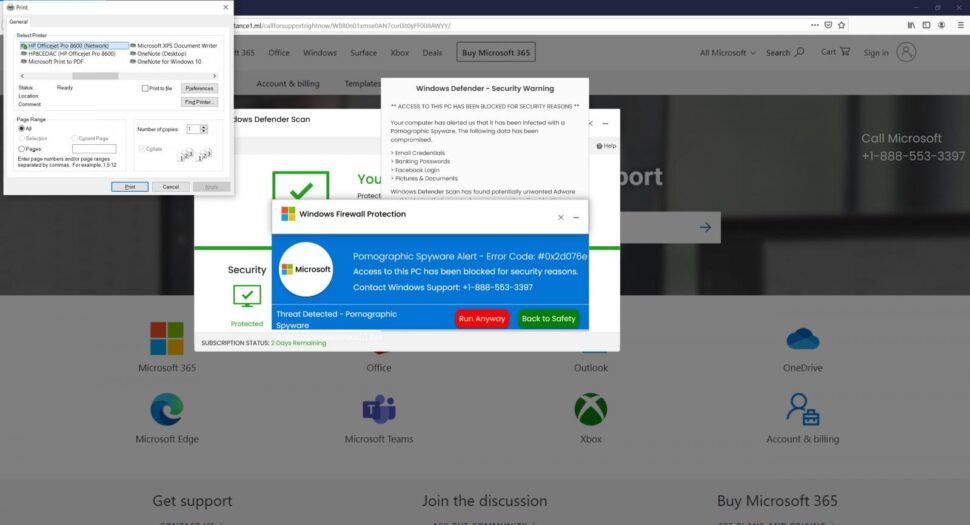Toggle the Collate checkbox
The image size is (970, 525).
tap(142, 149)
